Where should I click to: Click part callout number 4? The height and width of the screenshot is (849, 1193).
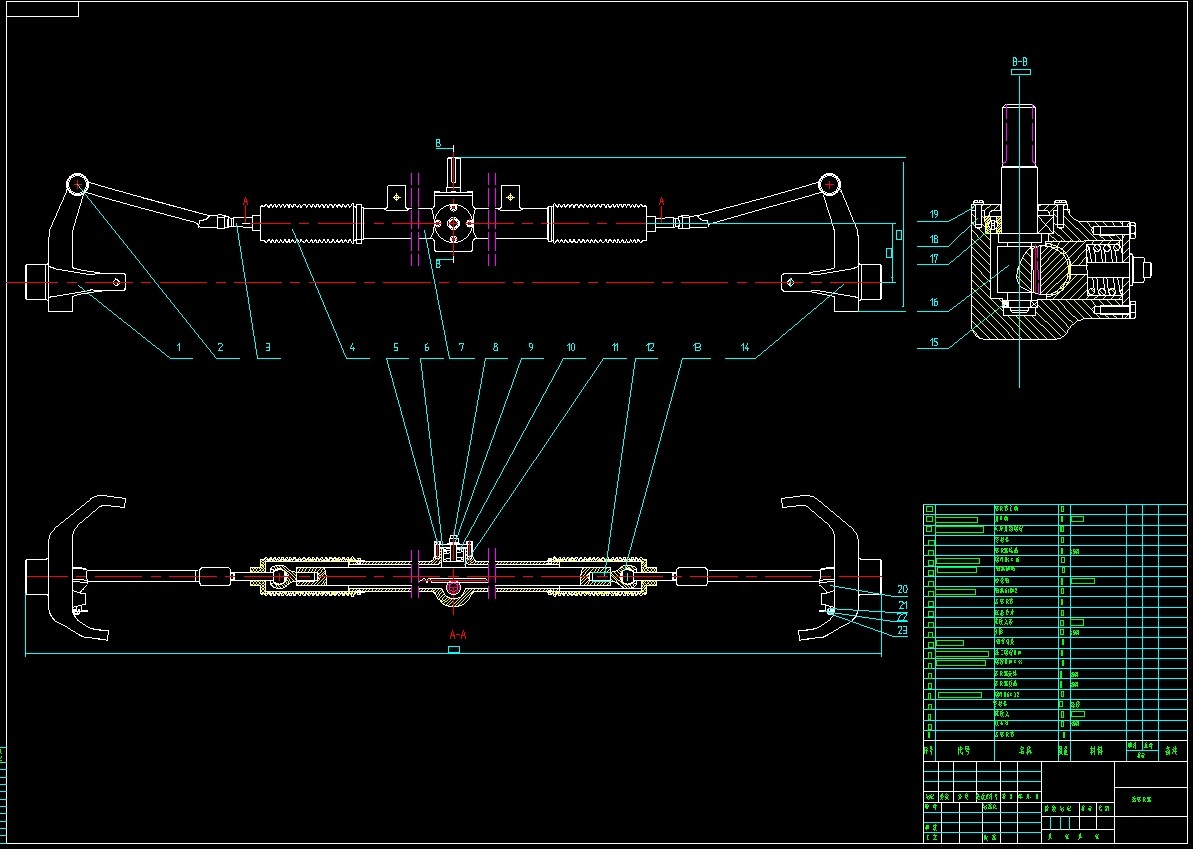352,348
